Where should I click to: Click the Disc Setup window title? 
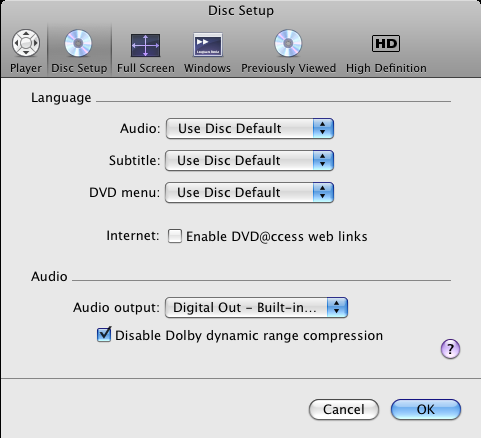point(241,11)
